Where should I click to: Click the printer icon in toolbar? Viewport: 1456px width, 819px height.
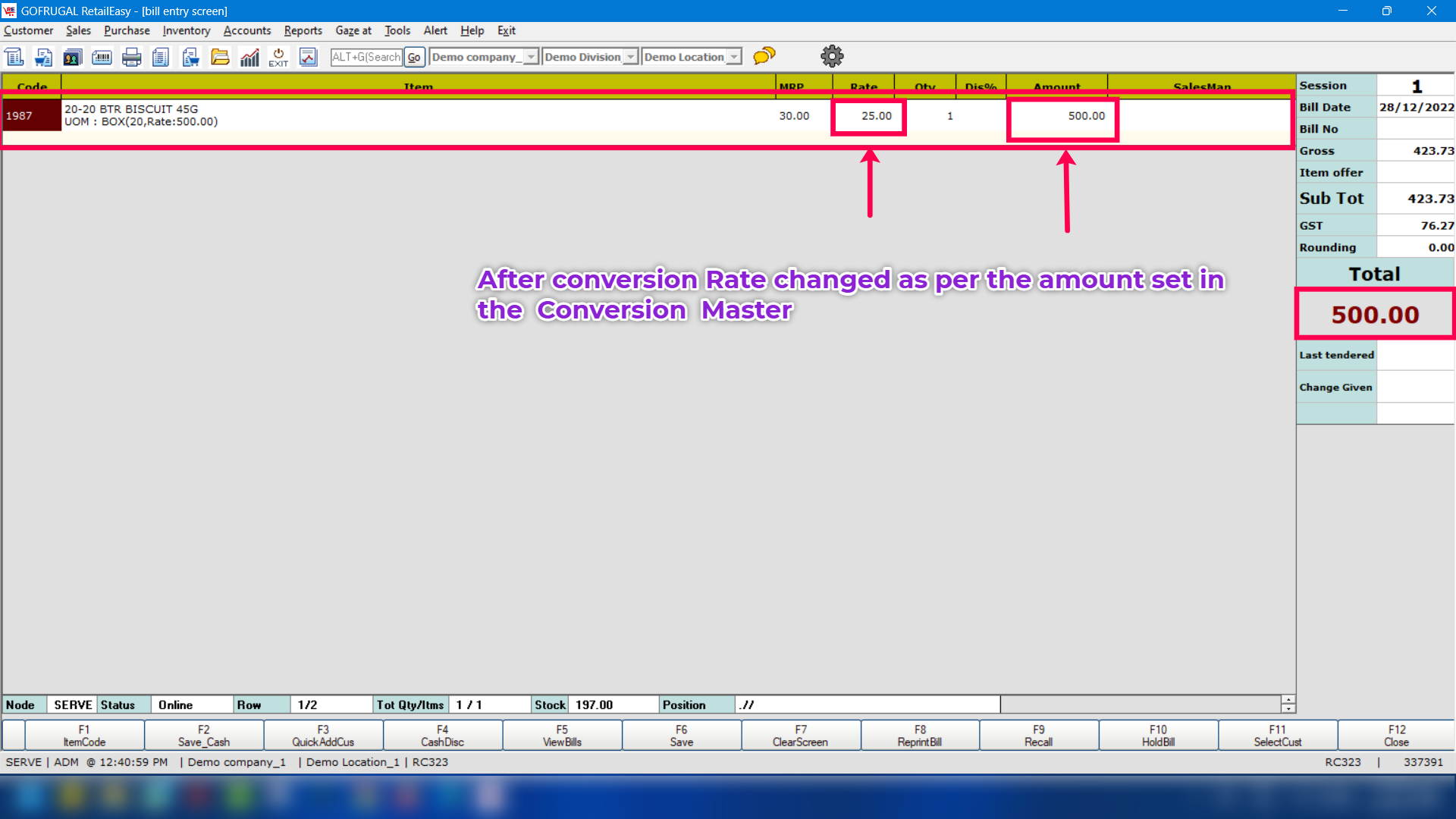[131, 57]
